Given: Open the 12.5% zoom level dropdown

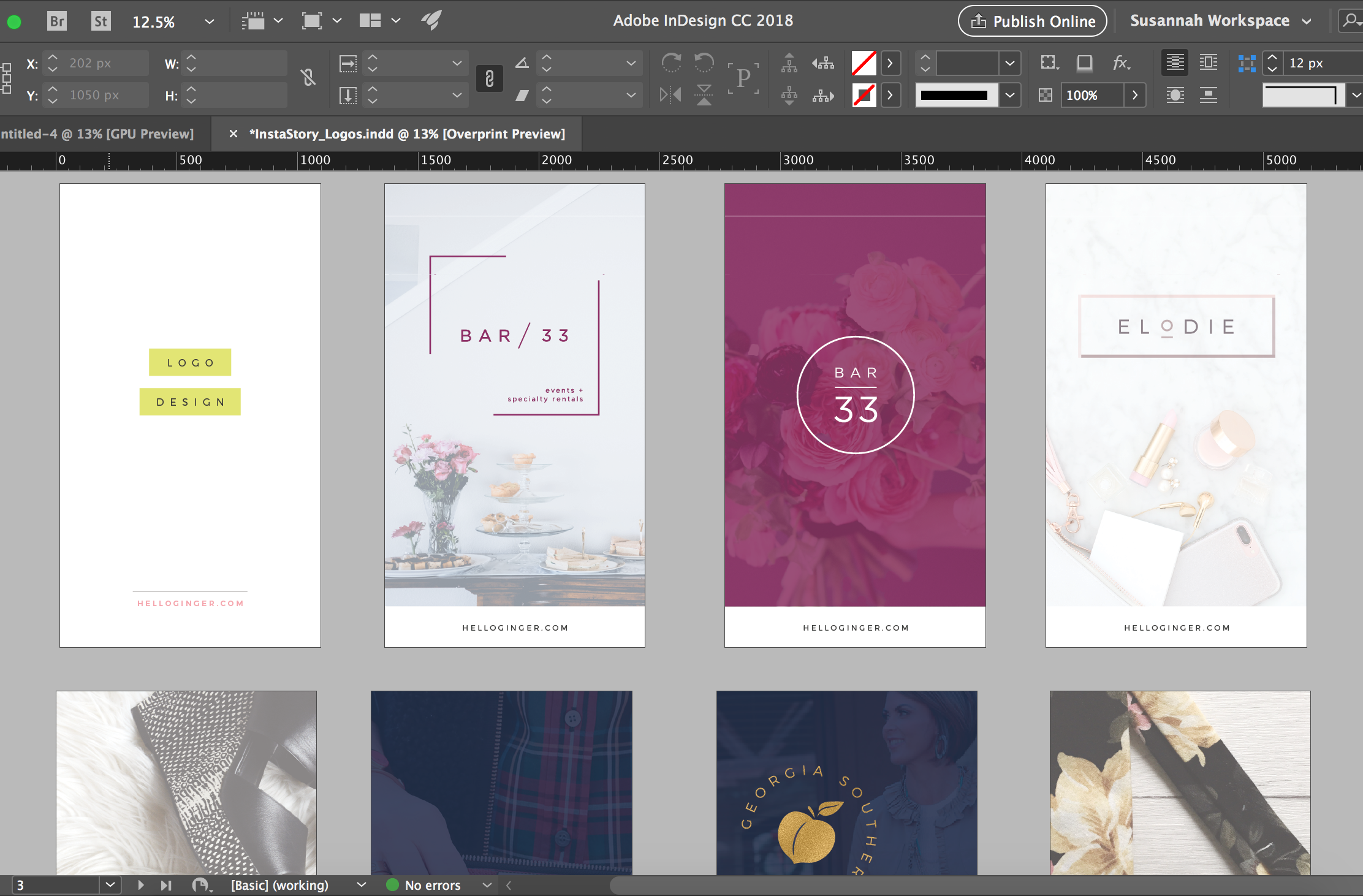Looking at the screenshot, I should click(x=209, y=21).
